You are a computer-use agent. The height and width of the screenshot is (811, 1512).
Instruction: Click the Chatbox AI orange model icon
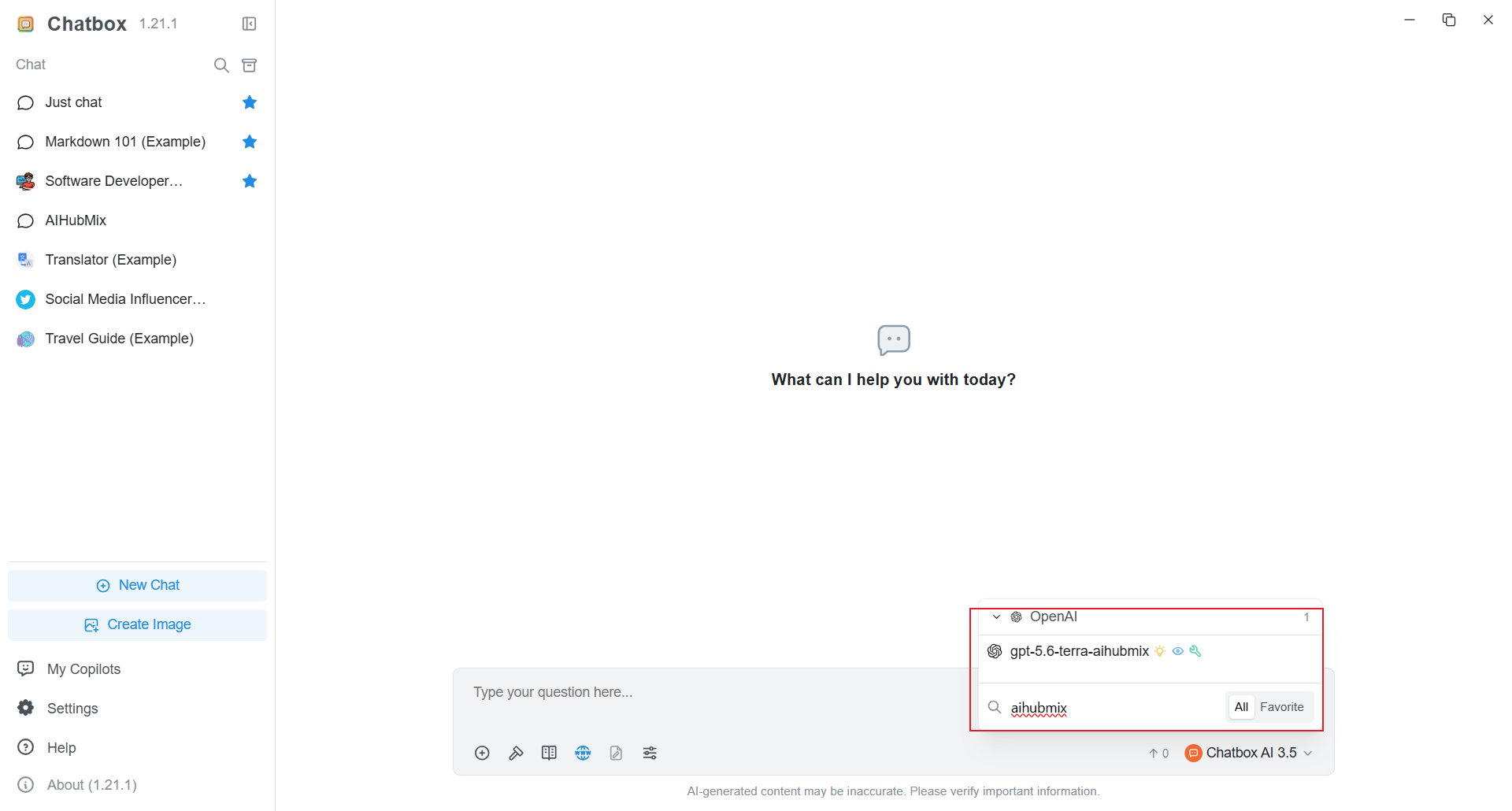pos(1193,753)
